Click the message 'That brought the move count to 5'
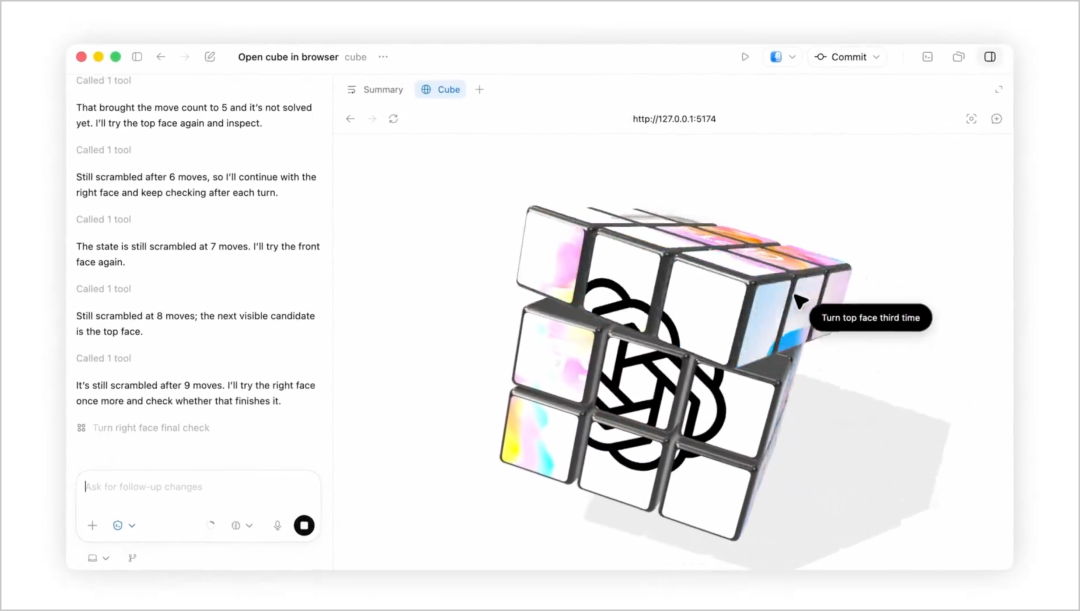The image size is (1080, 611). [x=194, y=116]
